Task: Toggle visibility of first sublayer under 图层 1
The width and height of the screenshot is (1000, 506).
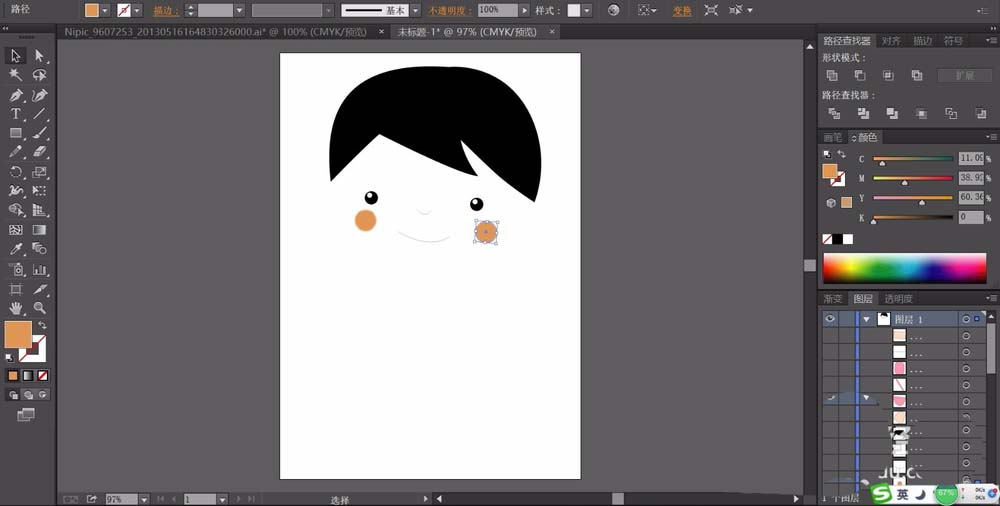Action: coord(830,336)
